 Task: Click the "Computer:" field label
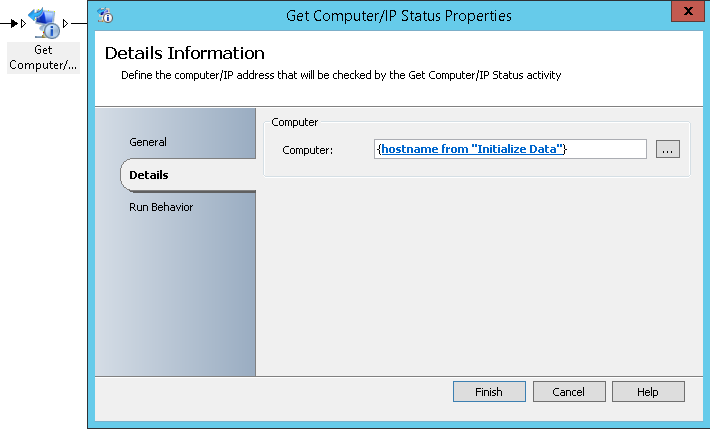[307, 150]
